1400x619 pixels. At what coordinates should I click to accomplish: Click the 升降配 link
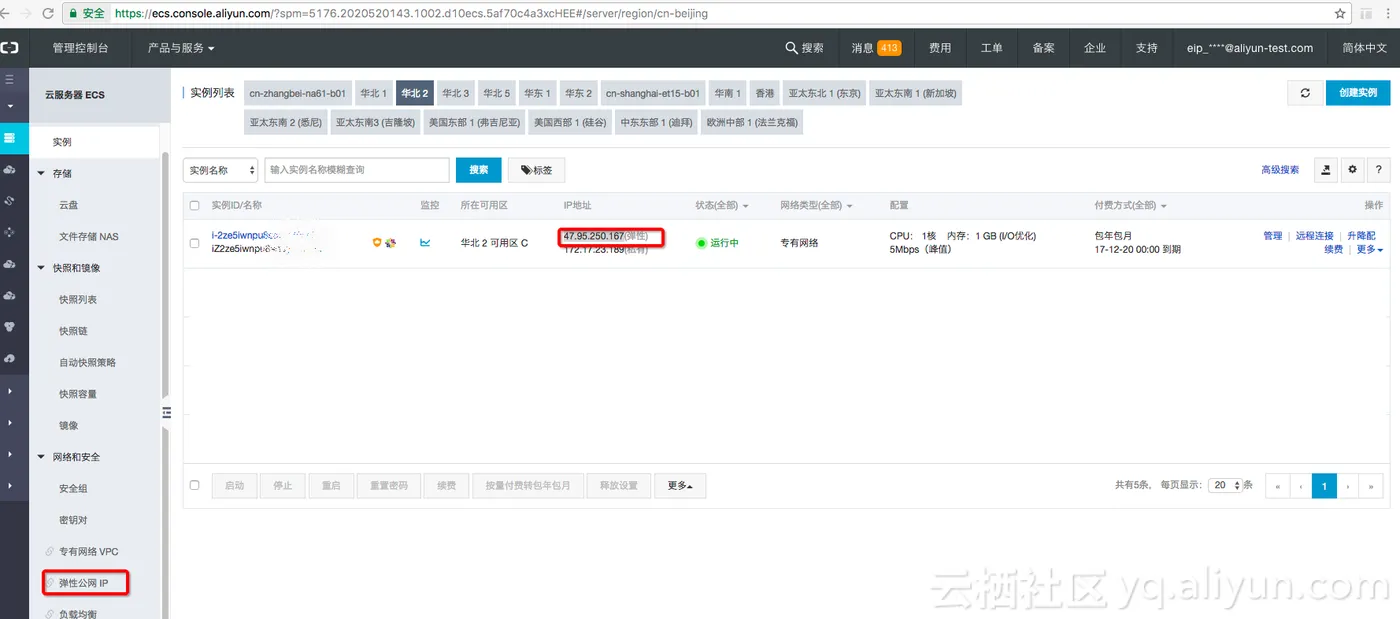tap(1361, 236)
